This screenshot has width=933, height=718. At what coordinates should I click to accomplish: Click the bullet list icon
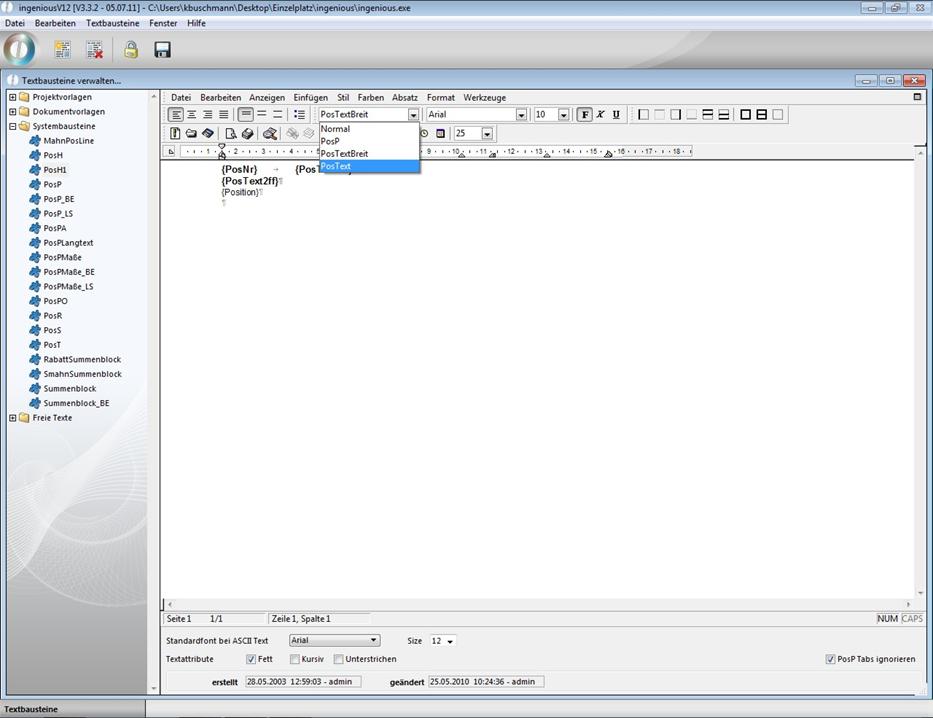tap(299, 115)
